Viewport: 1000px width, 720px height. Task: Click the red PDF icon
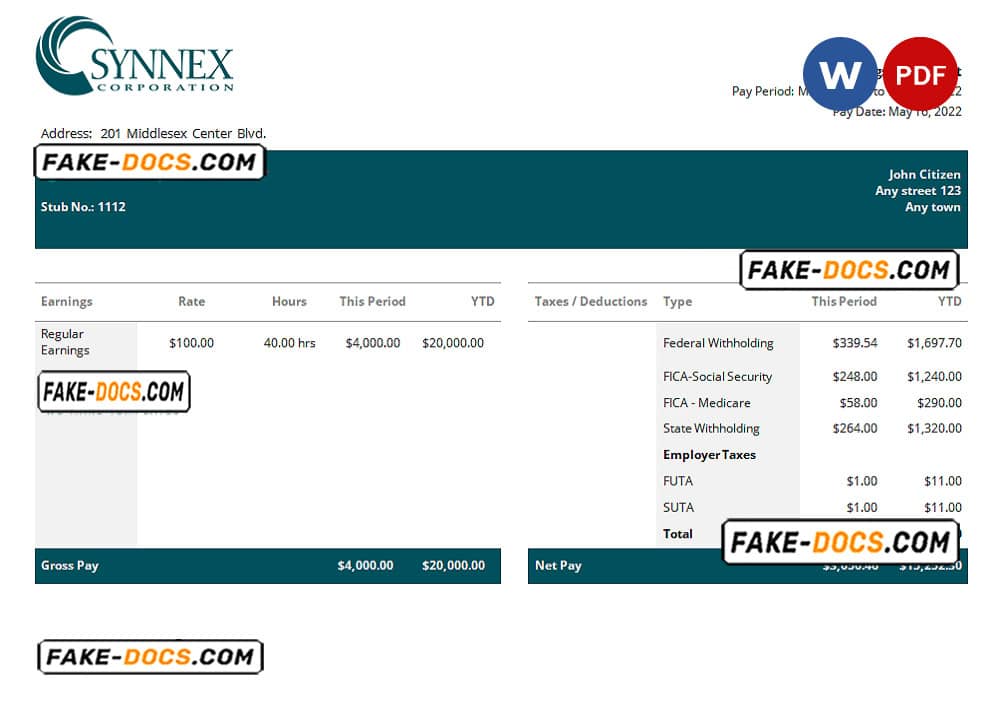tap(920, 74)
